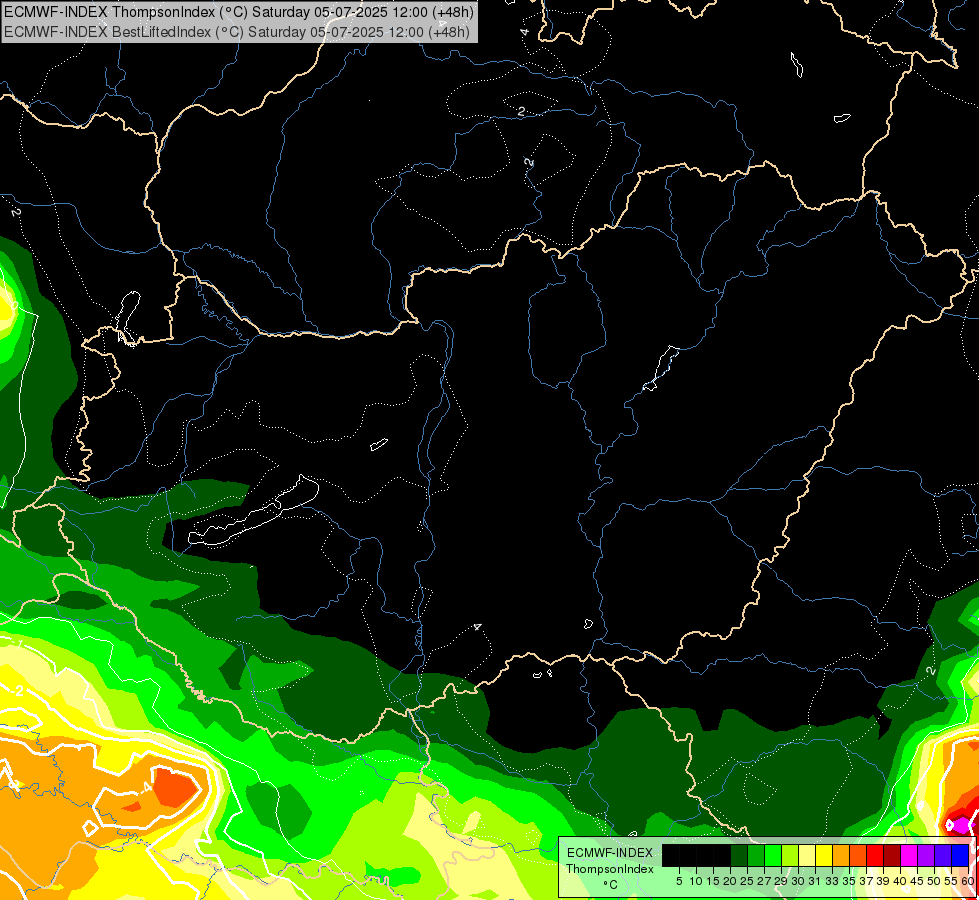Screen dimensions: 979x900
Task: Select the orange-red 35-37 legend swatch
Action: (x=857, y=855)
